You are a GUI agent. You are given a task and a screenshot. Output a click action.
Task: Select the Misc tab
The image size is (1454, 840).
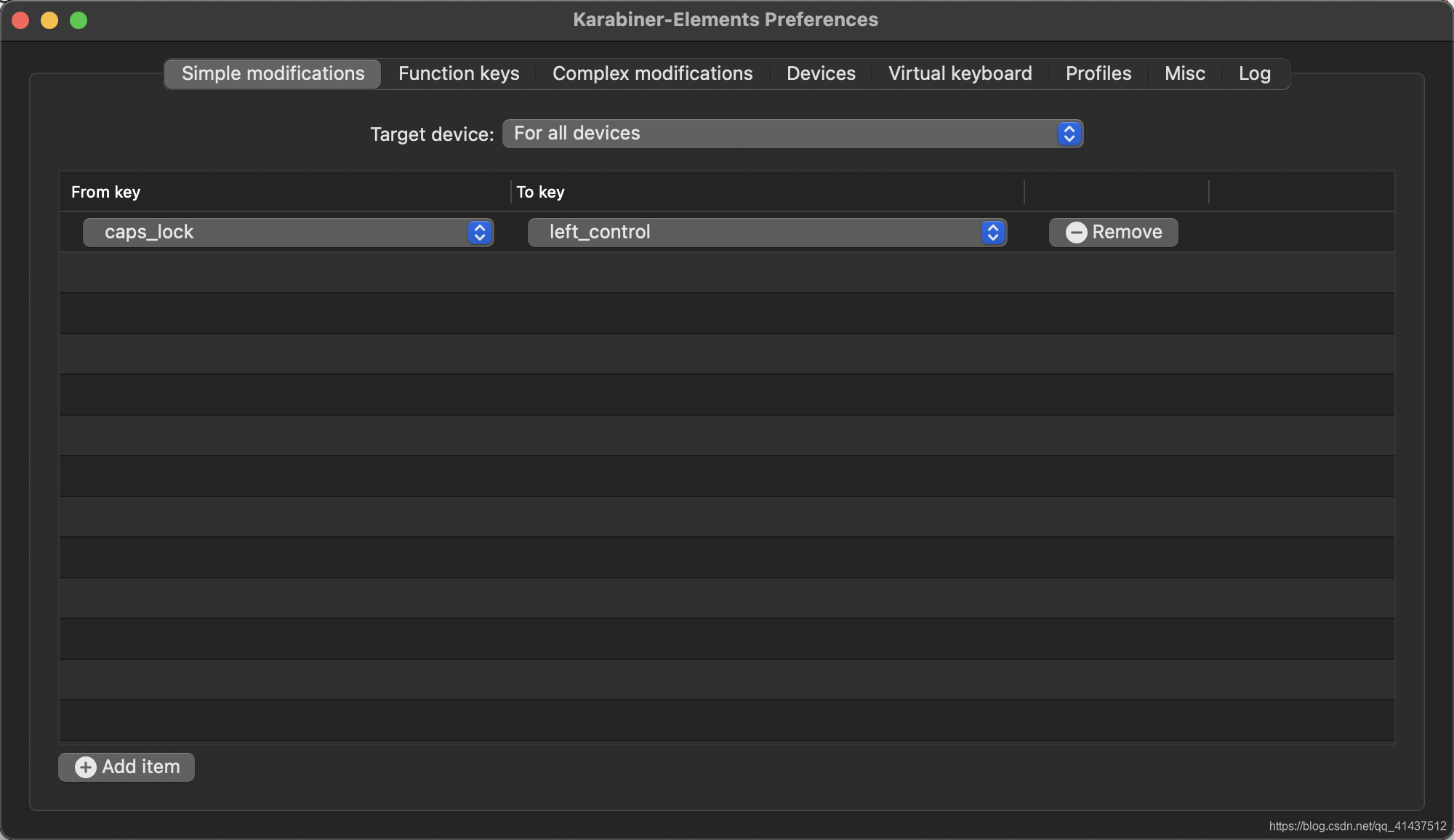click(x=1184, y=73)
